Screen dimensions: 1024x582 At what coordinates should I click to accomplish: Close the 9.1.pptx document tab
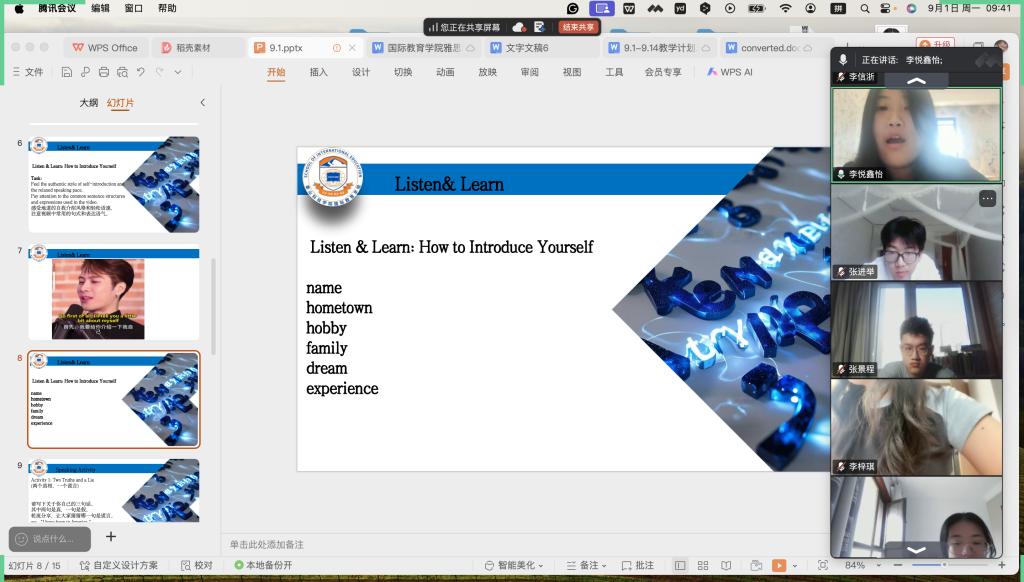click(352, 48)
